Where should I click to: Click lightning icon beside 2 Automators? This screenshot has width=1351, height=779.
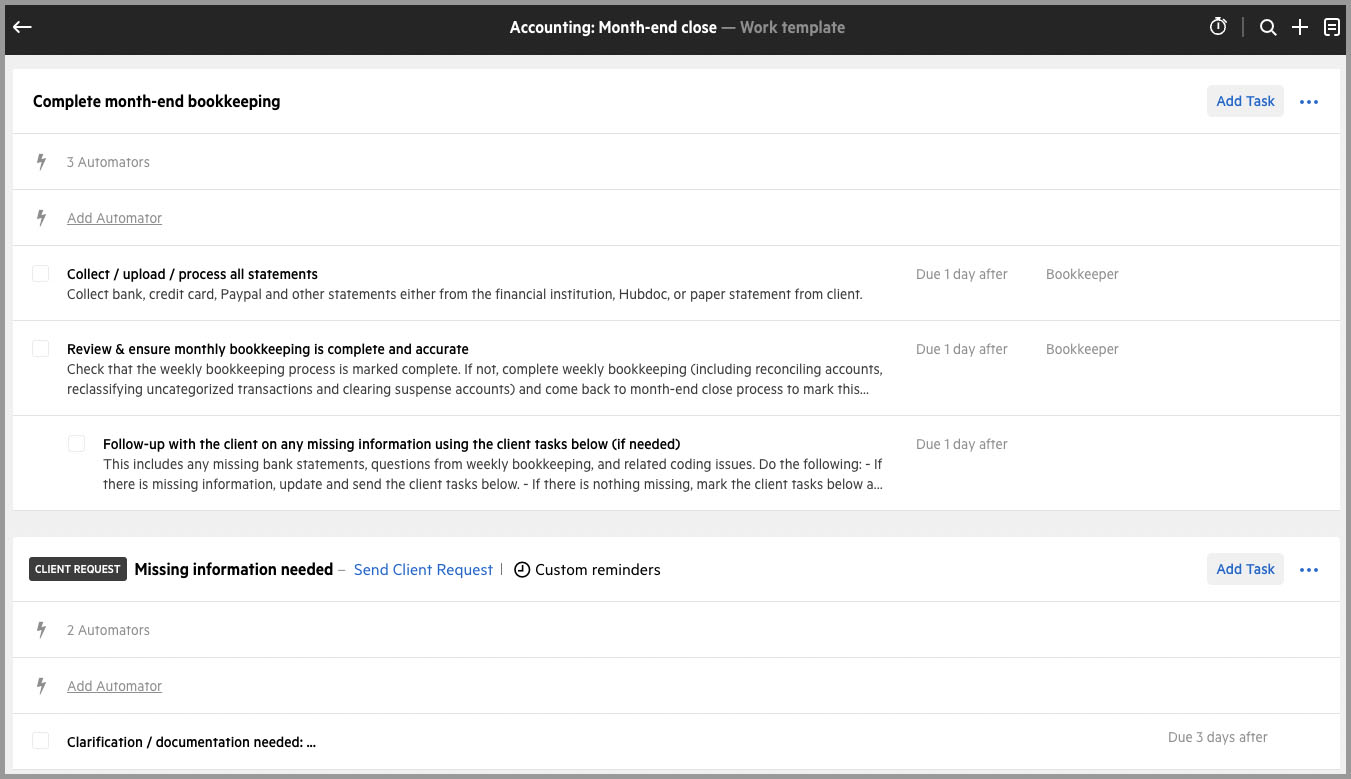tap(41, 630)
